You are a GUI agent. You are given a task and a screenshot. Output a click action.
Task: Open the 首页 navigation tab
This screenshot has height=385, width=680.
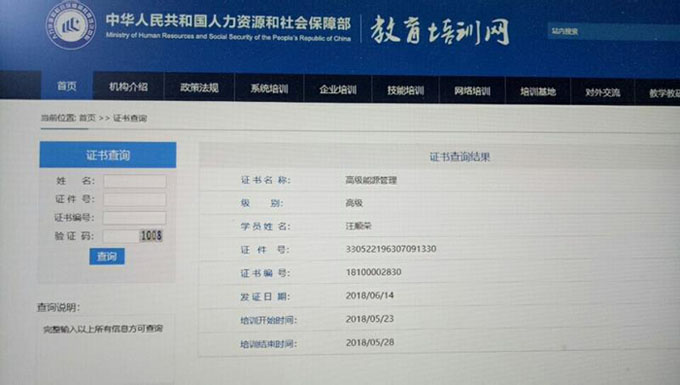point(67,86)
